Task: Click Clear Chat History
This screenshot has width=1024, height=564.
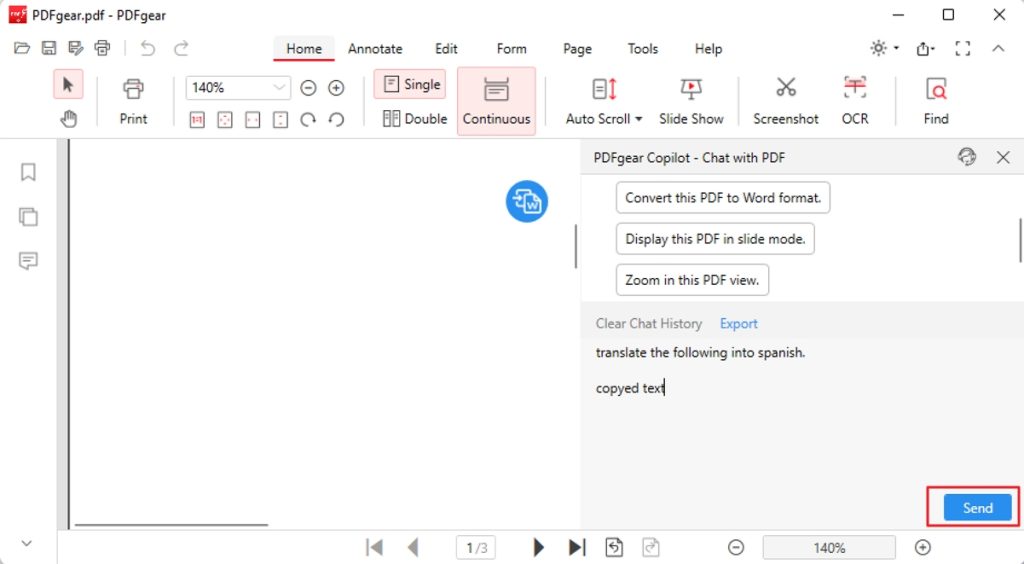Action: click(648, 324)
